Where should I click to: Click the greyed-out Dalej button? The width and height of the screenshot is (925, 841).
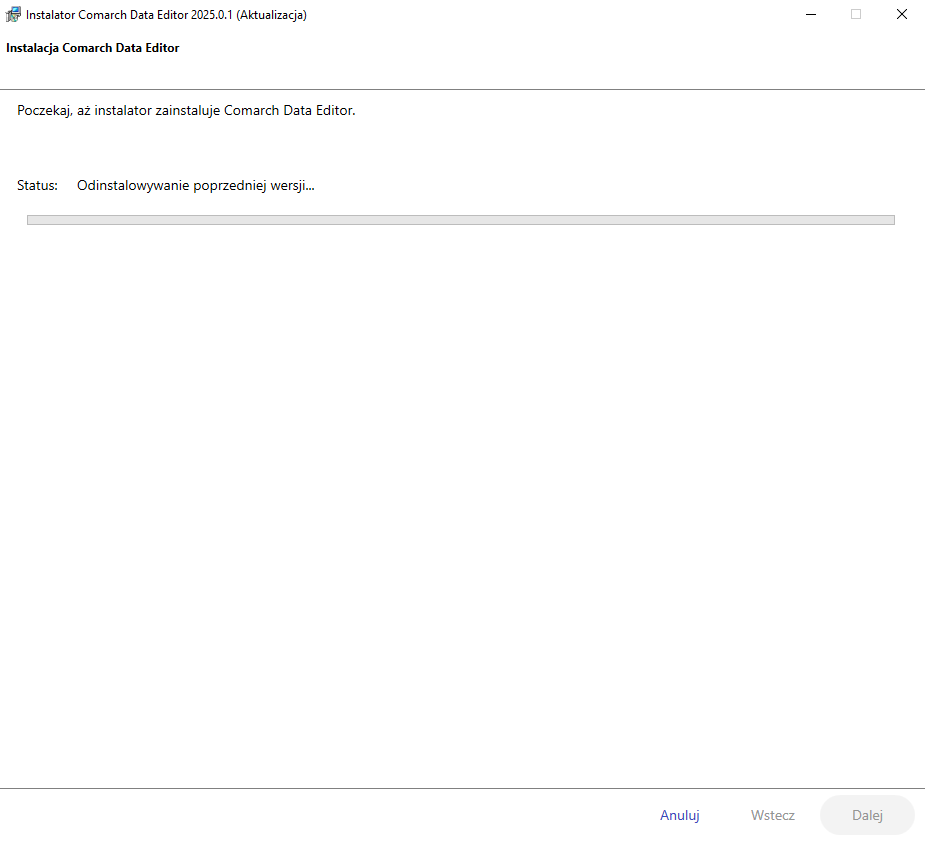867,815
